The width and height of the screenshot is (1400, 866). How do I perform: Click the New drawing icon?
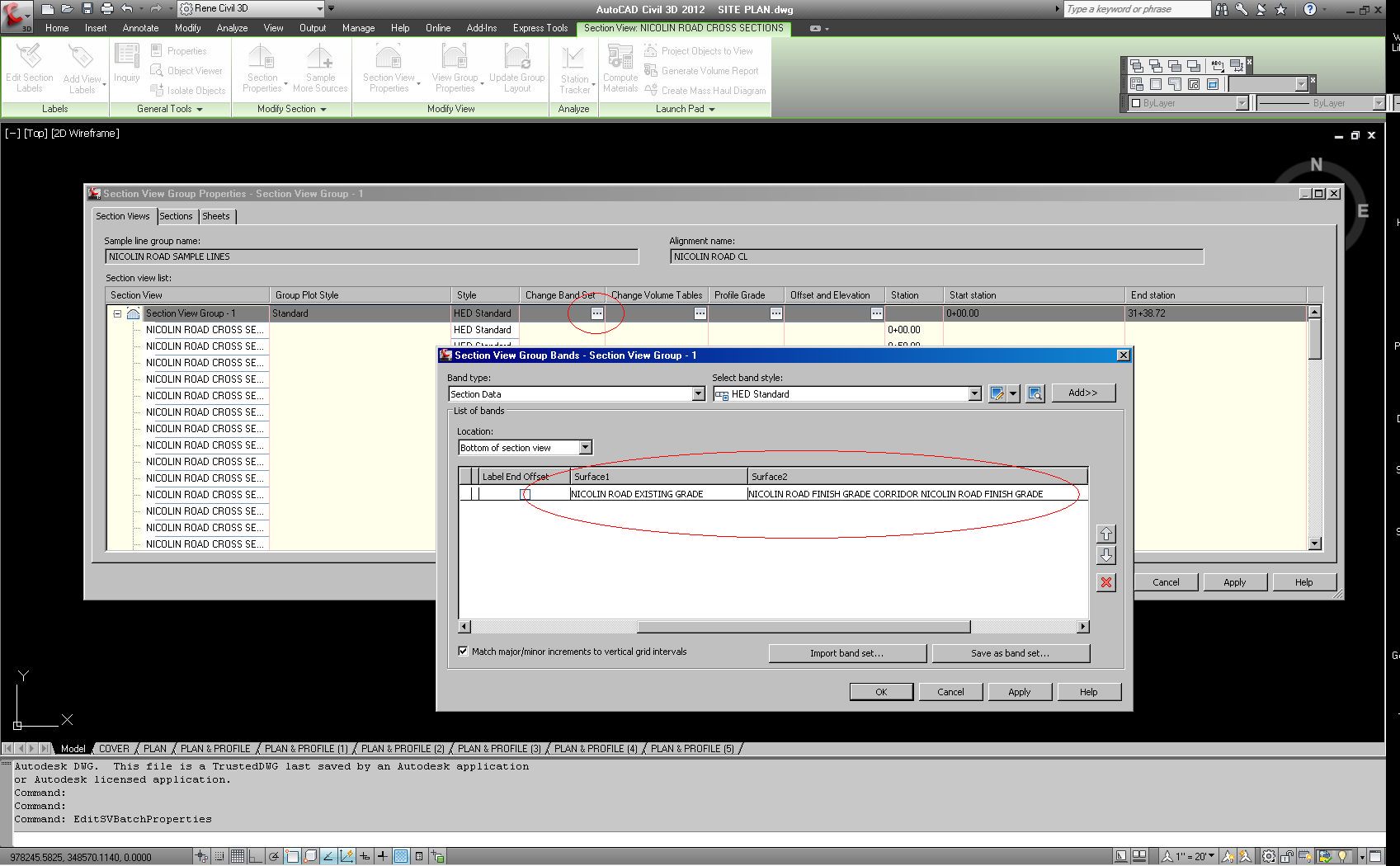coord(48,8)
